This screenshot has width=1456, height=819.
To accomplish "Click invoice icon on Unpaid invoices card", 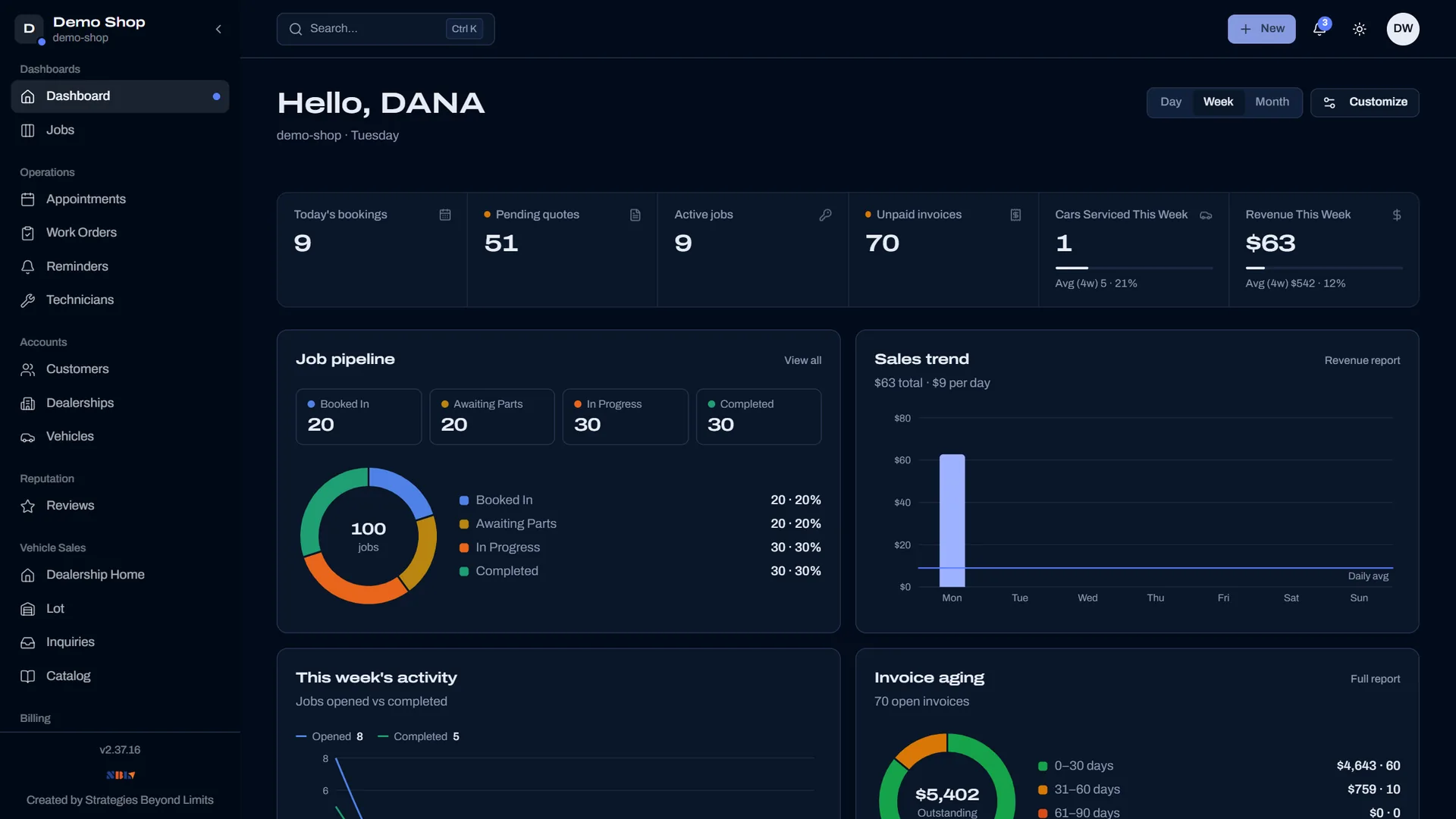I will 1016,215.
